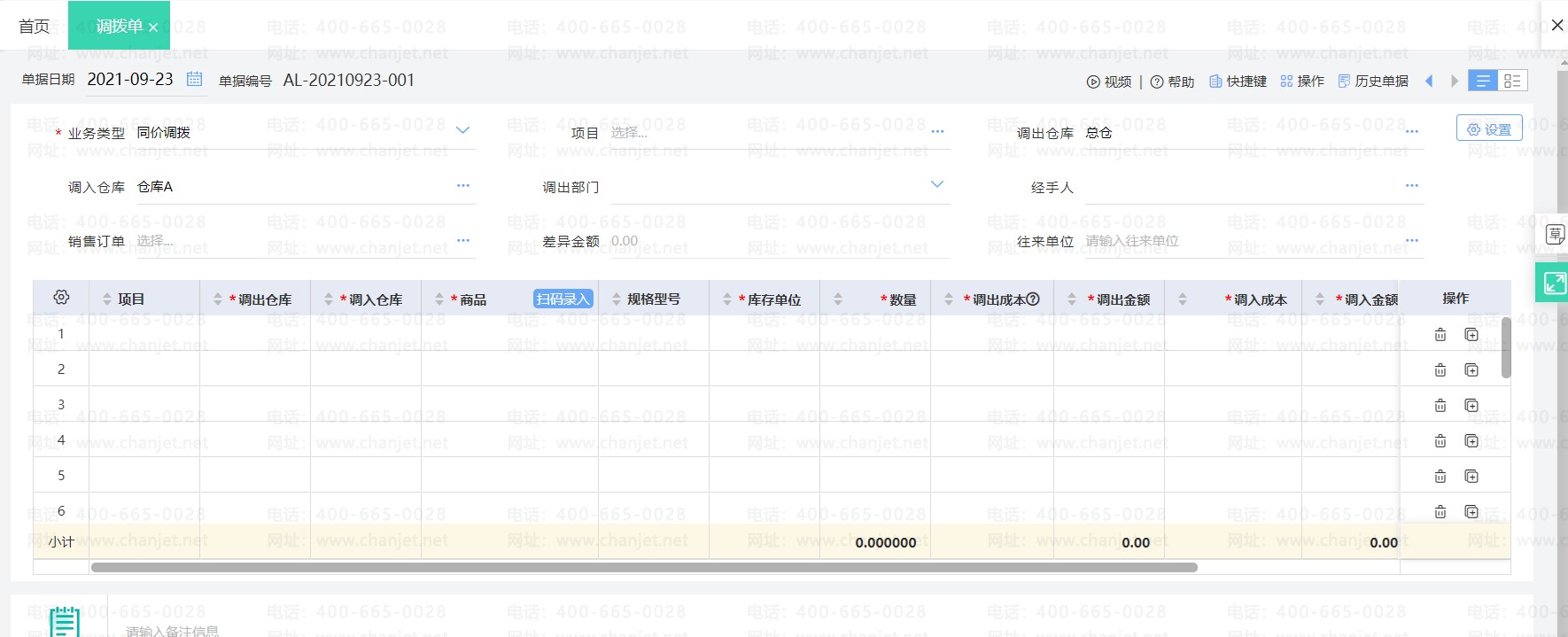
Task: Open the draft side panel icon
Action: tap(1554, 235)
